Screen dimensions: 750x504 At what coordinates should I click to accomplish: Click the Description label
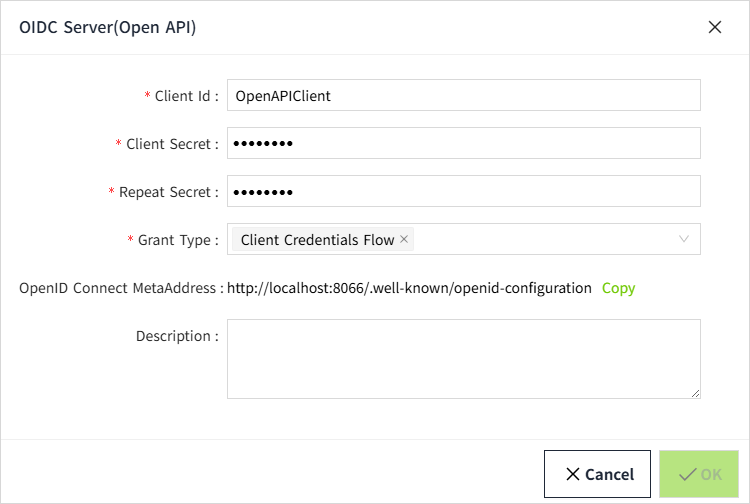coord(176,336)
